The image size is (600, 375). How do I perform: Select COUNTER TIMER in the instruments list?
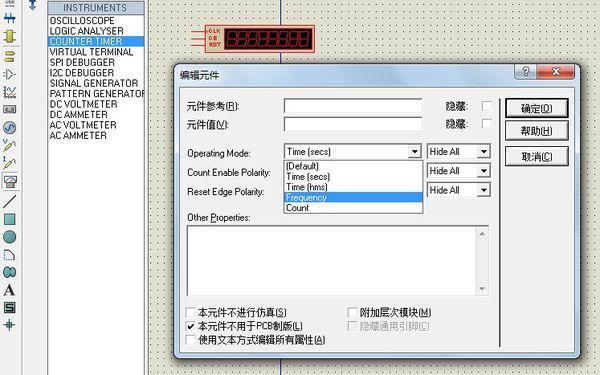coord(96,41)
